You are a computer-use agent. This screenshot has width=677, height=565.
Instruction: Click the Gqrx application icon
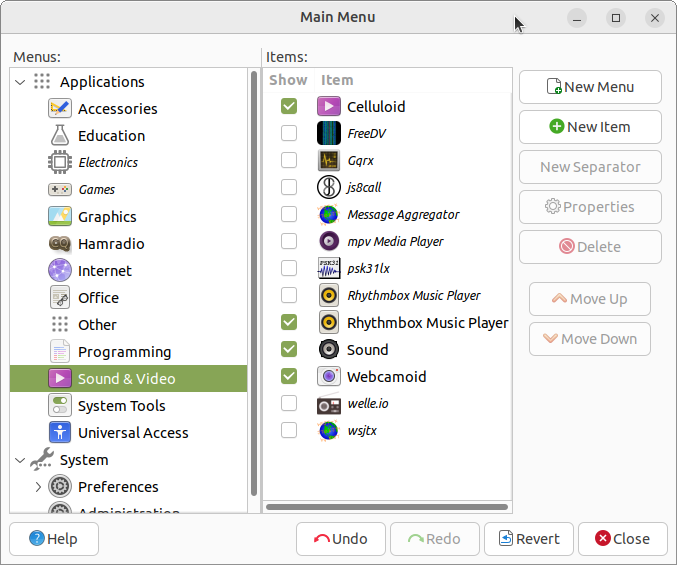(x=329, y=160)
